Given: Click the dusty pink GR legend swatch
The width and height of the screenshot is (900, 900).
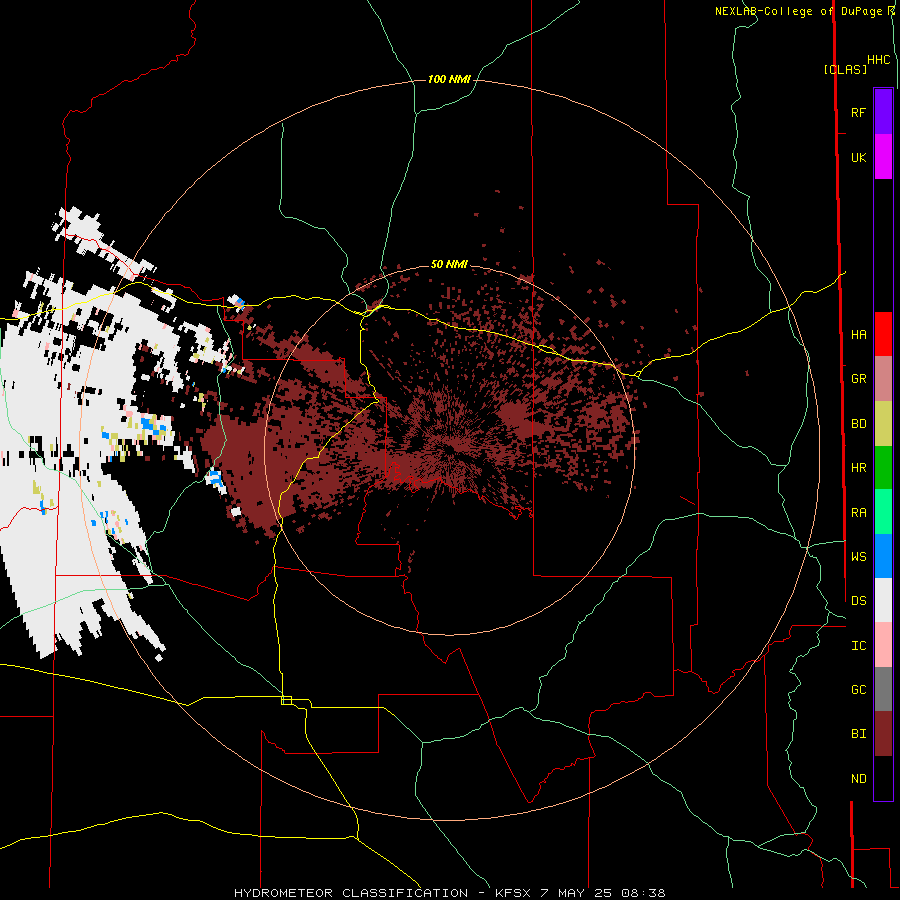Looking at the screenshot, I should pyautogui.click(x=883, y=379).
